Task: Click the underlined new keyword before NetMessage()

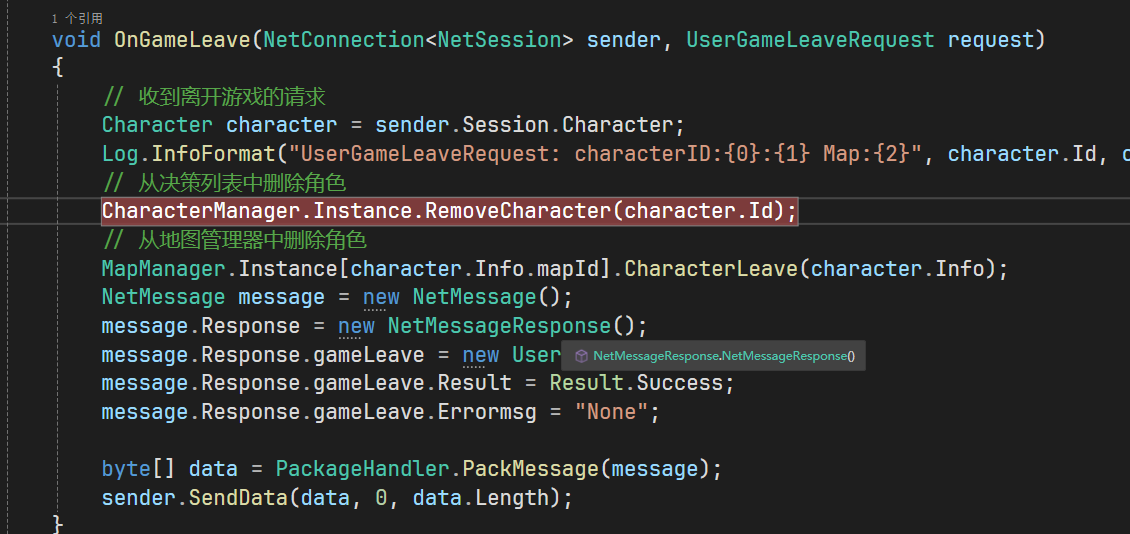Action: click(x=381, y=297)
